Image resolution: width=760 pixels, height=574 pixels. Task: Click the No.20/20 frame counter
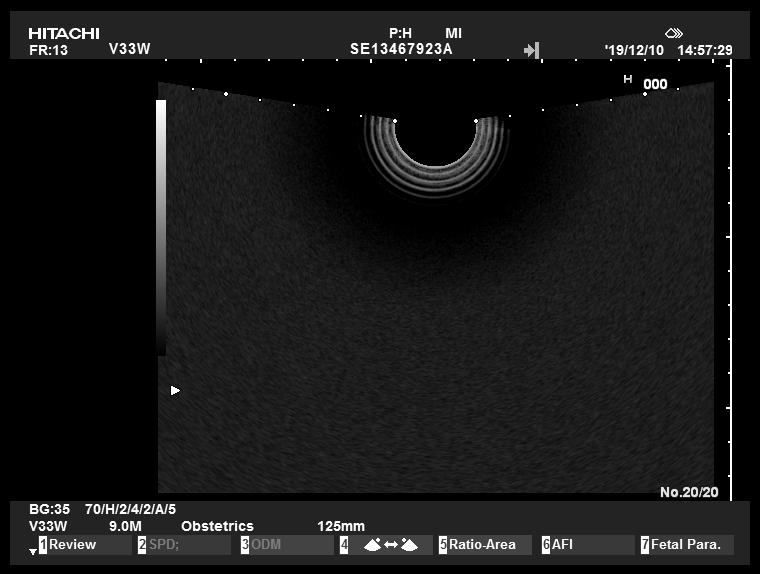point(689,492)
